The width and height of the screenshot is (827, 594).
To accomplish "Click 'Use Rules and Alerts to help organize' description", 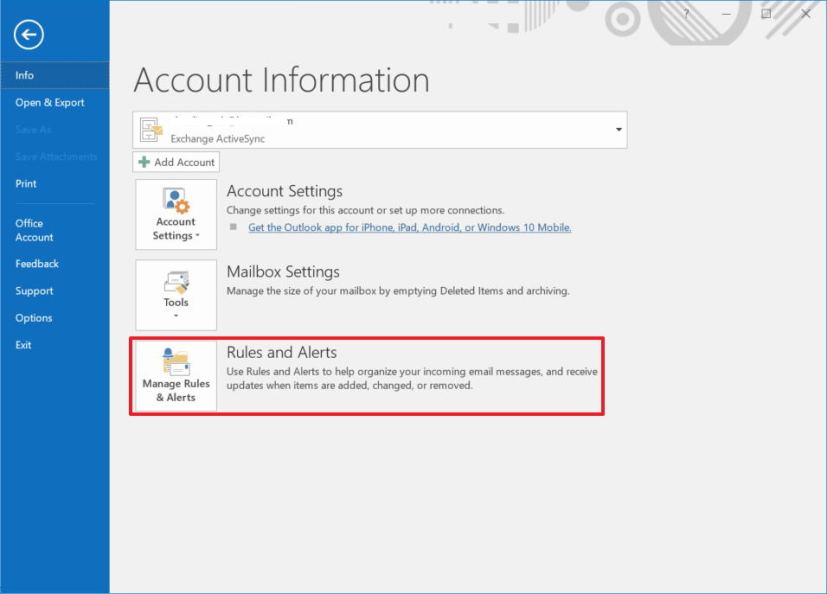I will click(x=412, y=378).
